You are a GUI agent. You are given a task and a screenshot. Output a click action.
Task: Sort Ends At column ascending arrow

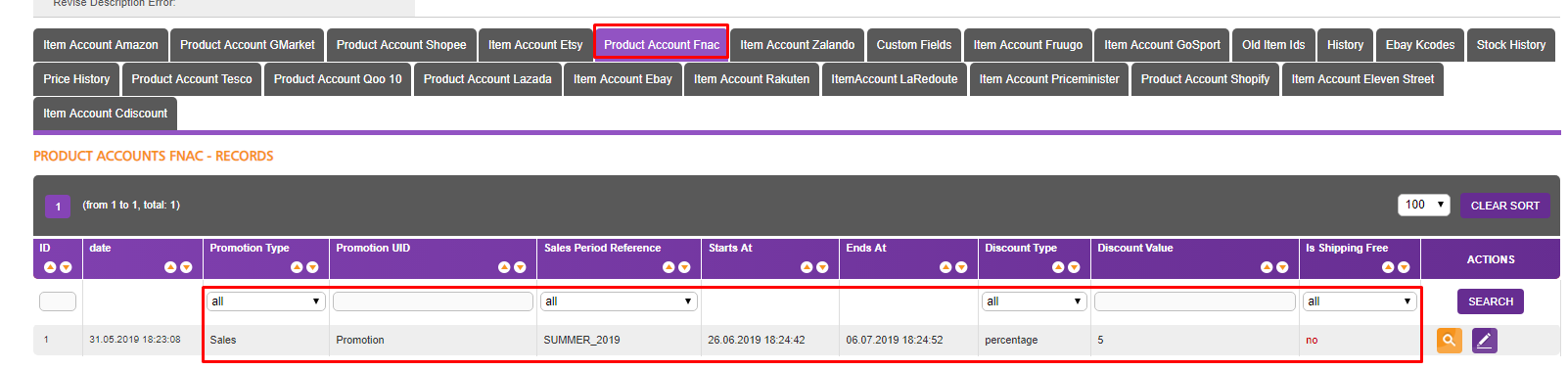tap(945, 267)
